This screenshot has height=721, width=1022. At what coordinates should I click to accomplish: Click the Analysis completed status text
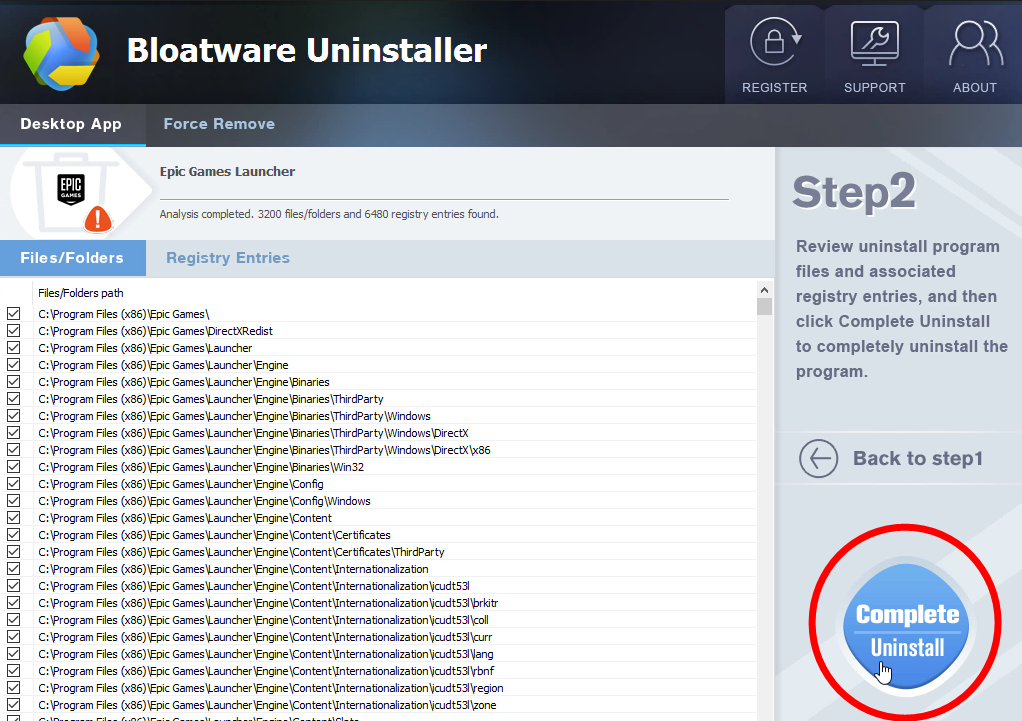point(329,214)
